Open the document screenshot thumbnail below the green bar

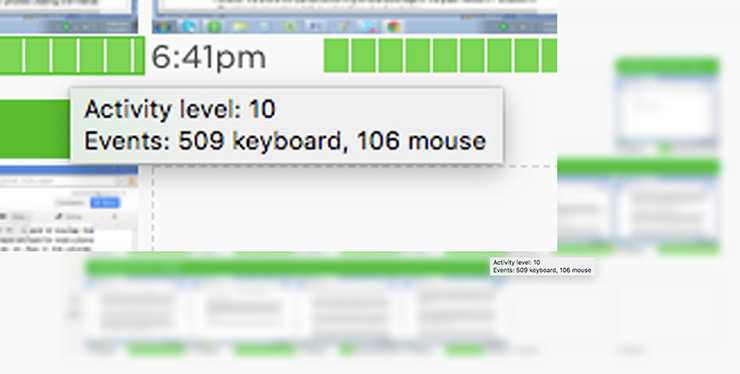pyautogui.click(x=69, y=208)
